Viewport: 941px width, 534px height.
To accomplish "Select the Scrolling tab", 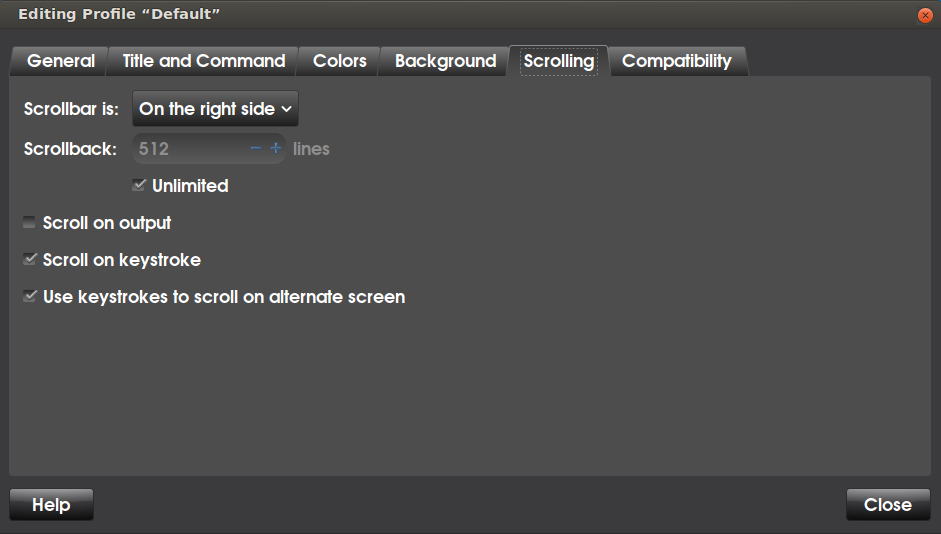I will 559,61.
